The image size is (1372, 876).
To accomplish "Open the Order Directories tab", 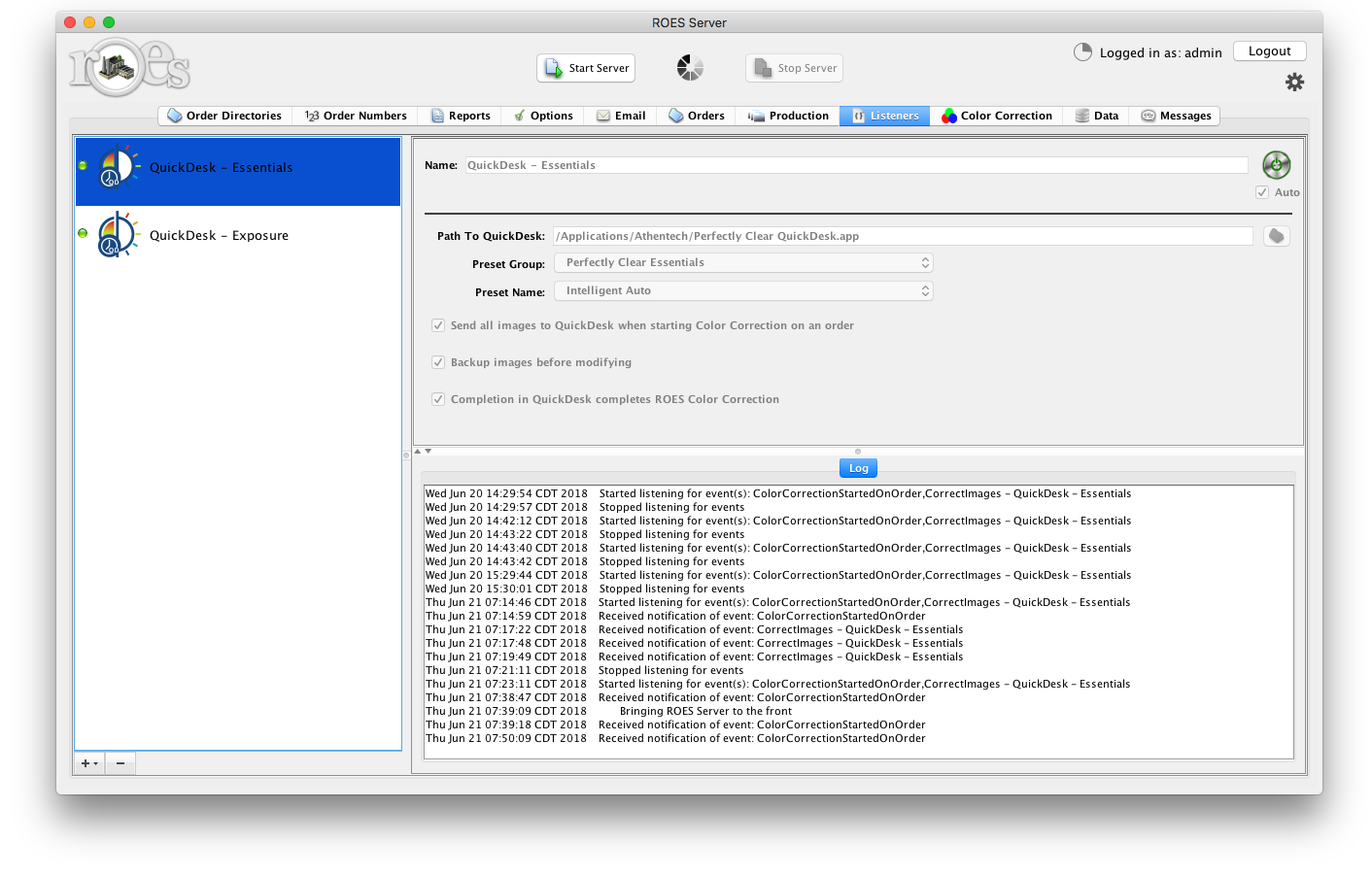I will click(224, 116).
